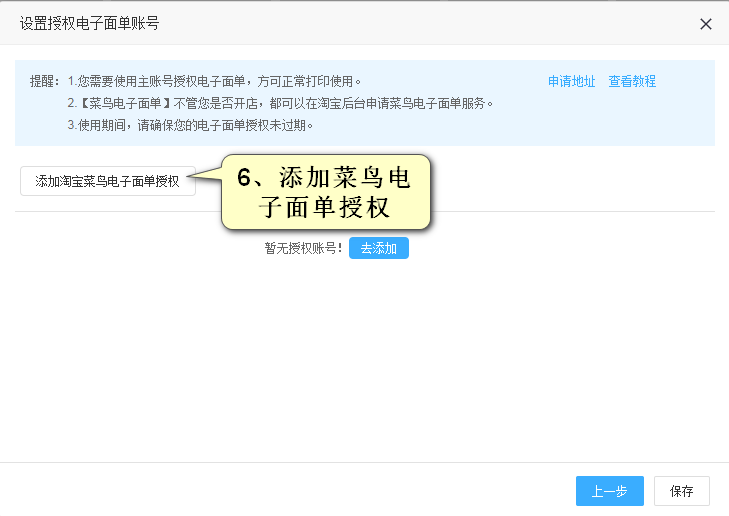
Task: Click reminder line 3 about 授权未过期
Action: click(x=190, y=125)
